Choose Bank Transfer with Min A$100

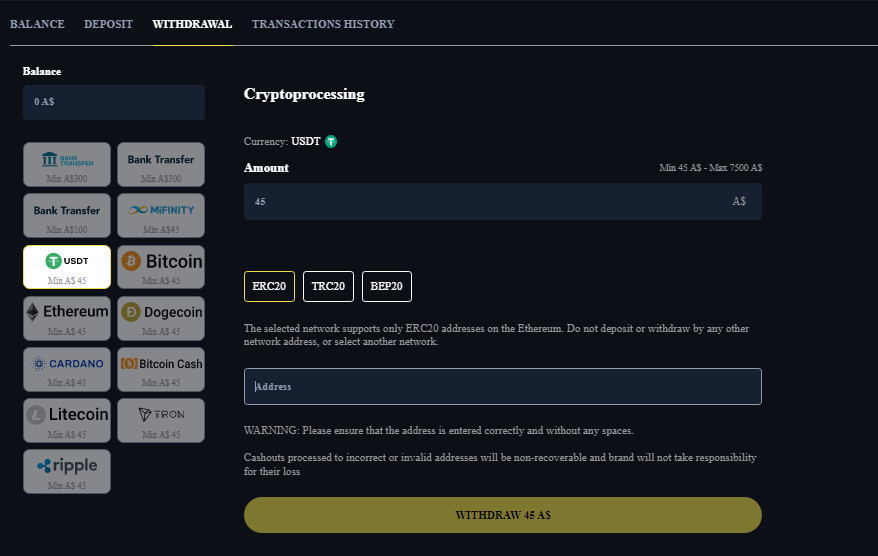pyautogui.click(x=67, y=215)
